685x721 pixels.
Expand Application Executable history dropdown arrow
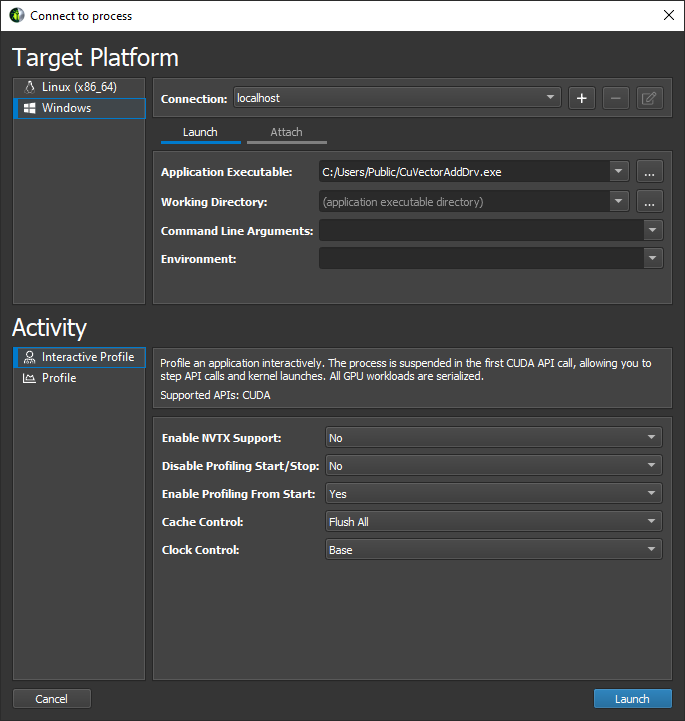point(619,172)
